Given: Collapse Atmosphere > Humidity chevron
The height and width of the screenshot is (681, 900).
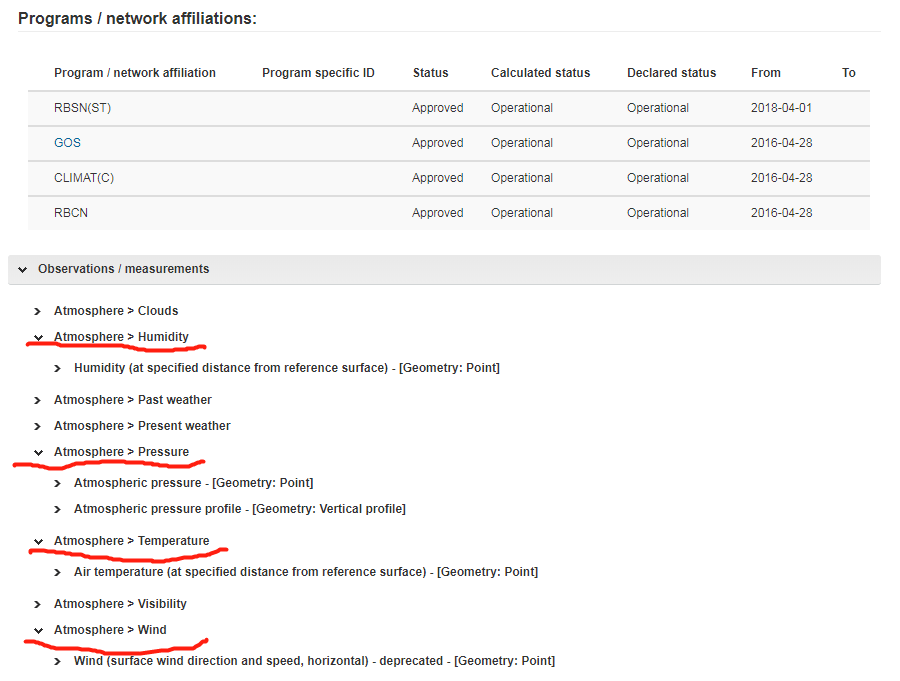Looking at the screenshot, I should coord(38,338).
